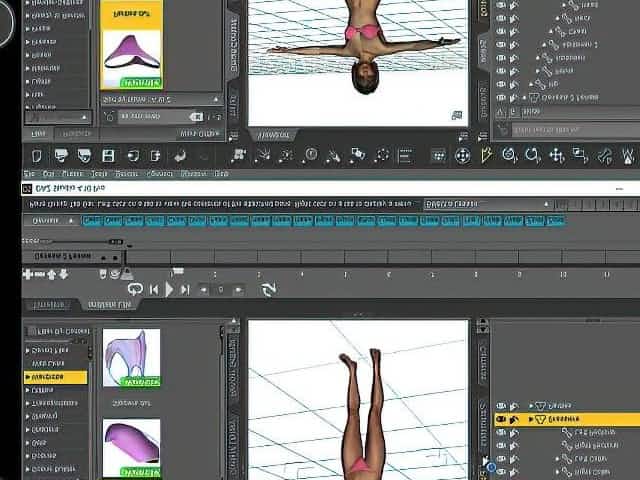Click the plus icon at timeline's left edge
The width and height of the screenshot is (640, 480).
tap(28, 274)
